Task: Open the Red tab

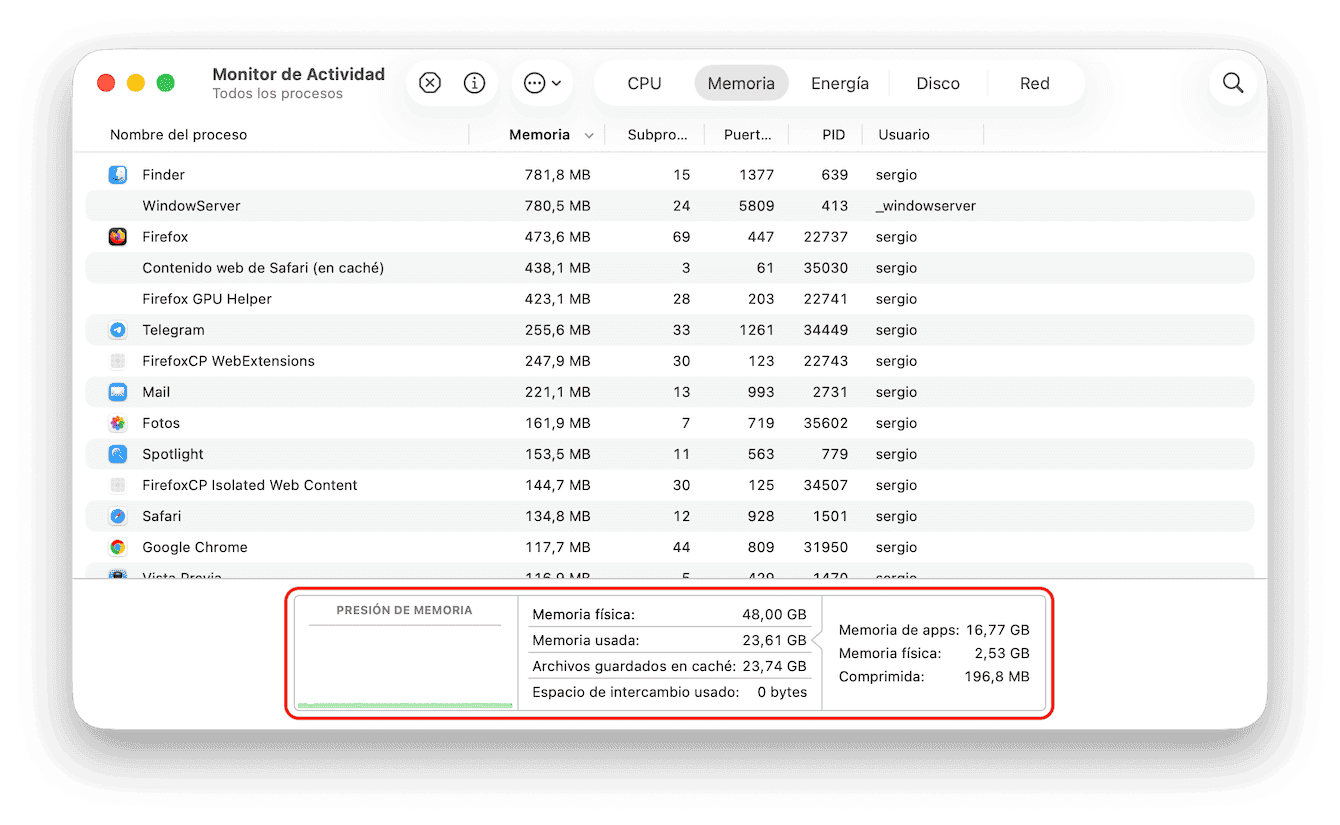Action: pyautogui.click(x=1035, y=83)
